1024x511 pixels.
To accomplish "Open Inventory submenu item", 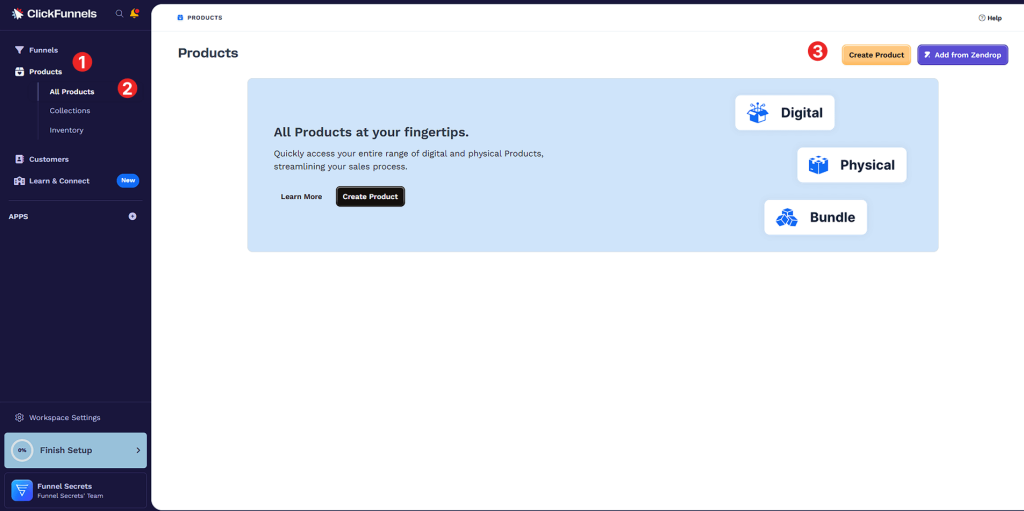I will [67, 130].
